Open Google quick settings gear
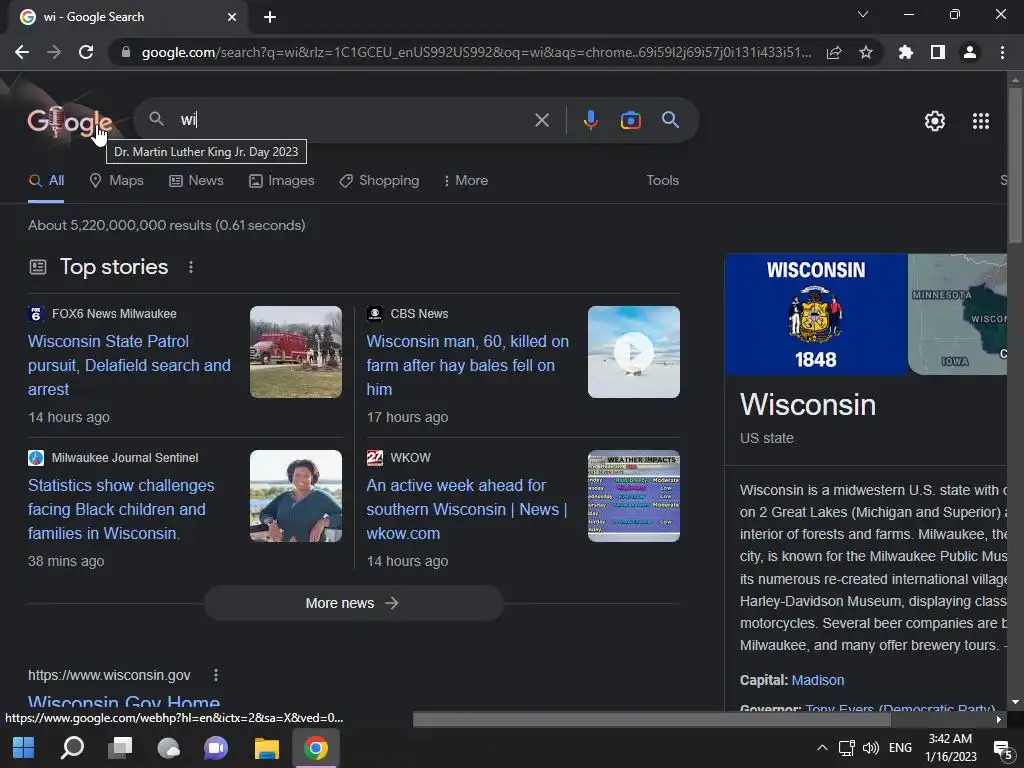The height and width of the screenshot is (768, 1024). pyautogui.click(x=935, y=121)
